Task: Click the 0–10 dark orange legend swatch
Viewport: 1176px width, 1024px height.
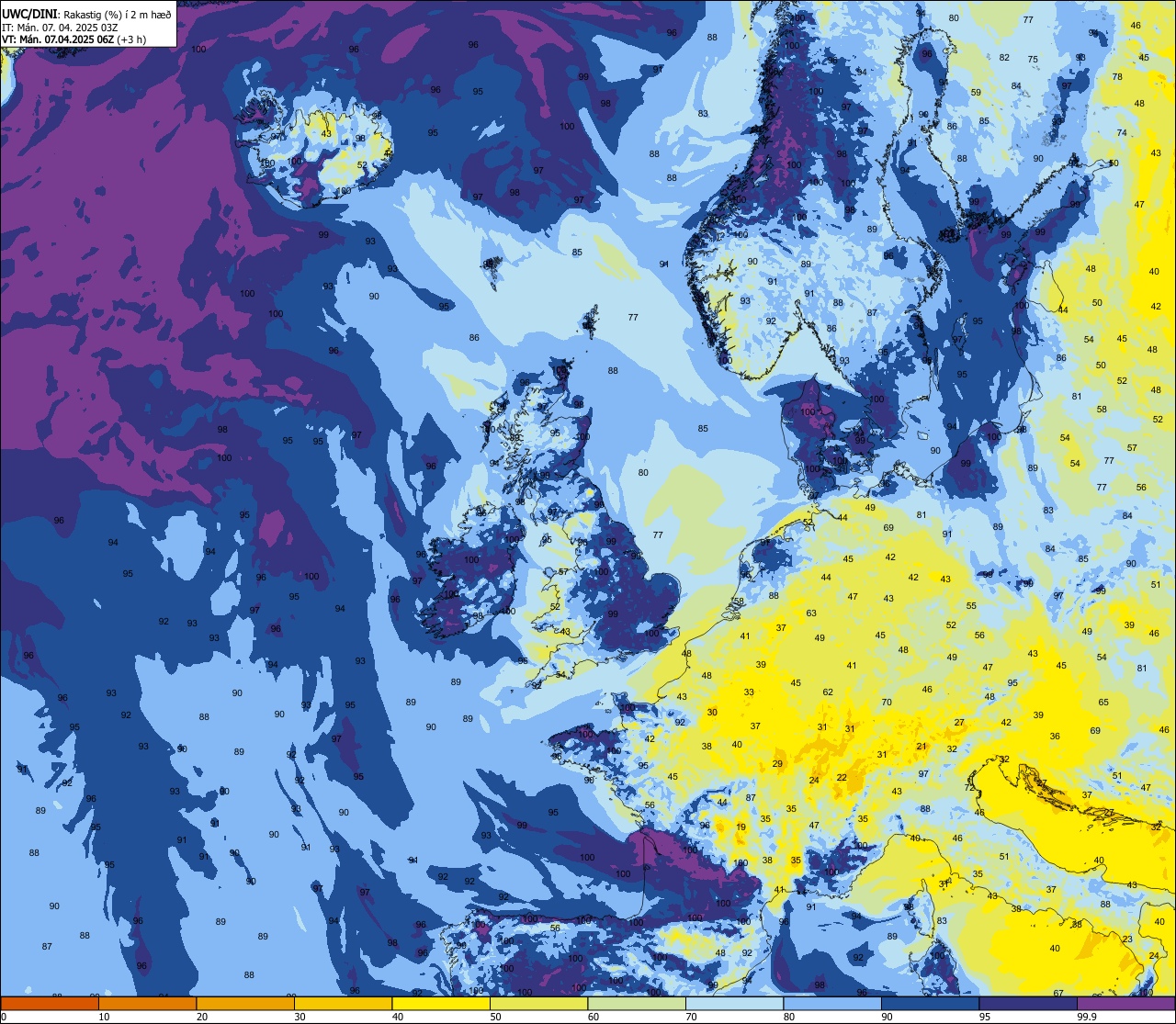Action: 50,1003
